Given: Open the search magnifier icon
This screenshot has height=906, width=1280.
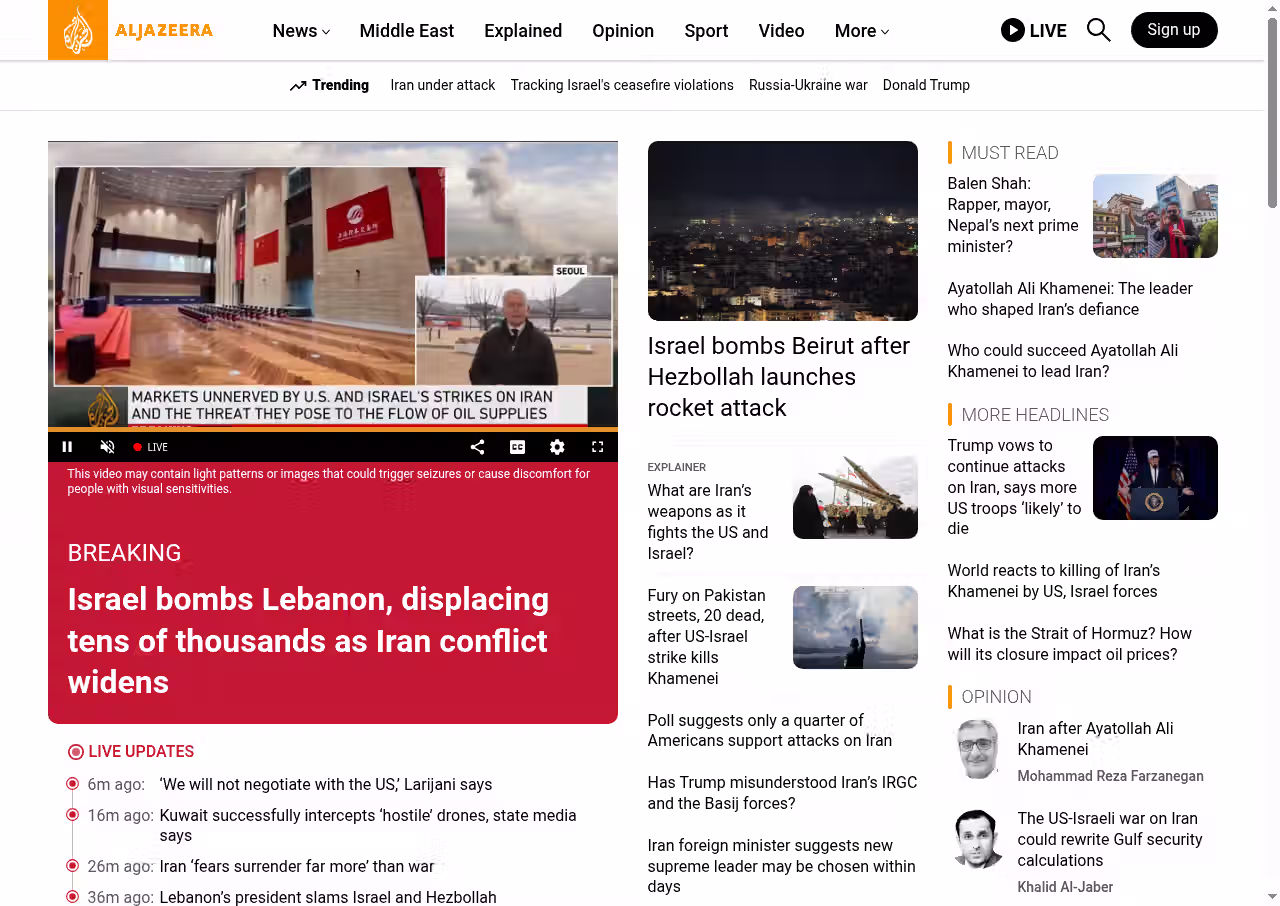Looking at the screenshot, I should pos(1098,30).
